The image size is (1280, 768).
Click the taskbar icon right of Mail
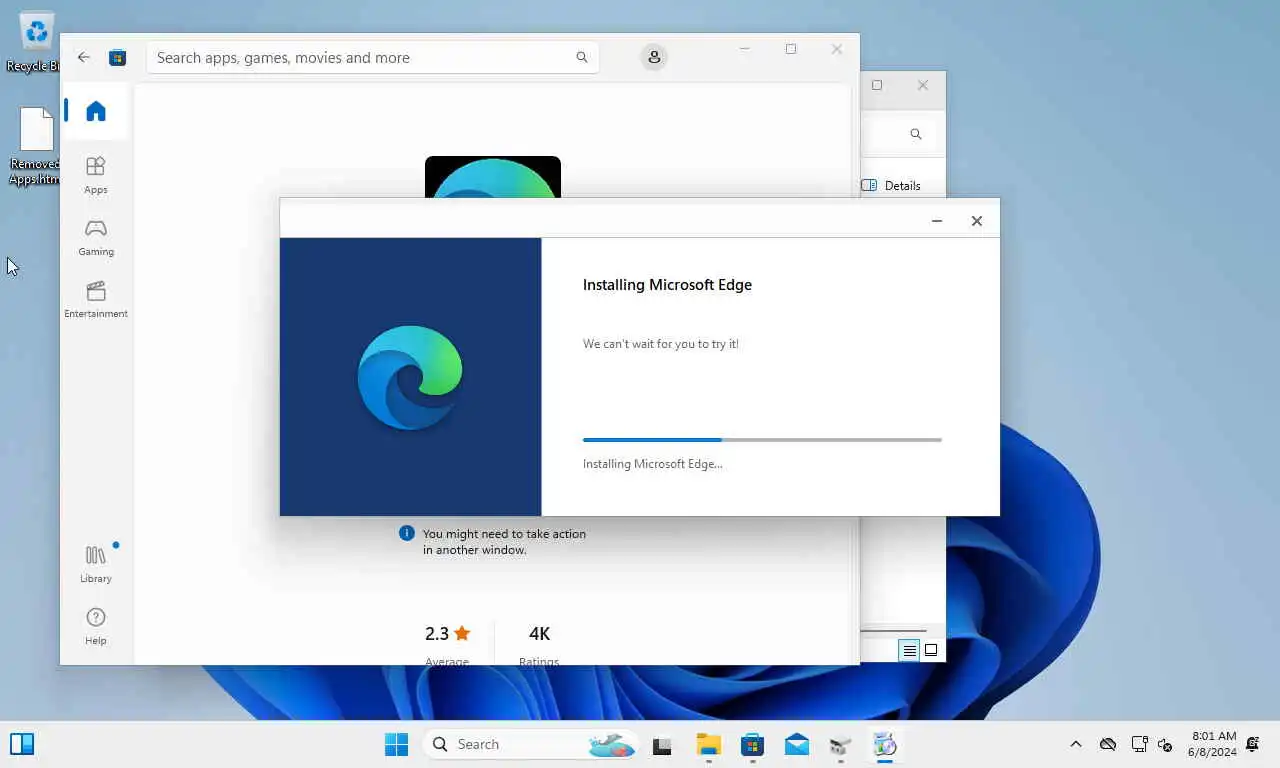click(841, 745)
